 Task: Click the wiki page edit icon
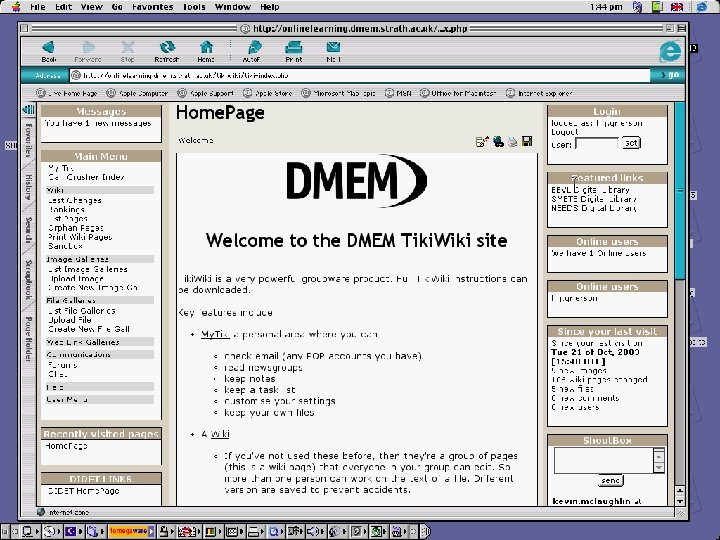[482, 141]
